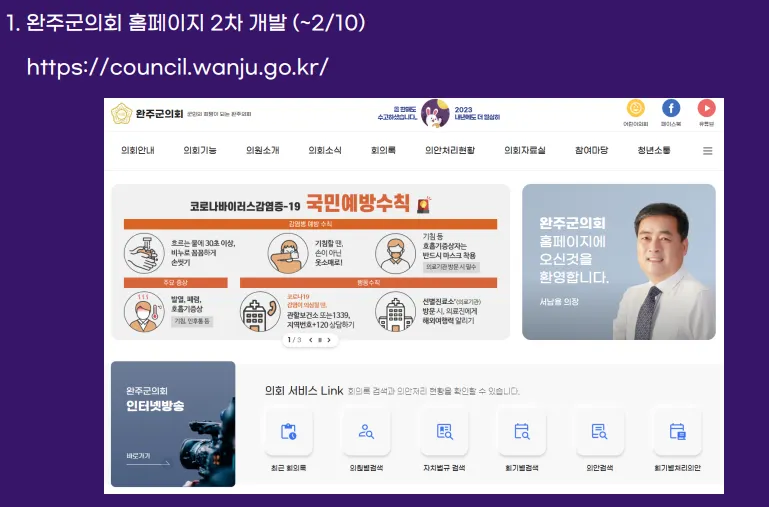Click the slide title 완주군의회 홈페이지 2차 개발
This screenshot has height=507, width=769.
[186, 23]
